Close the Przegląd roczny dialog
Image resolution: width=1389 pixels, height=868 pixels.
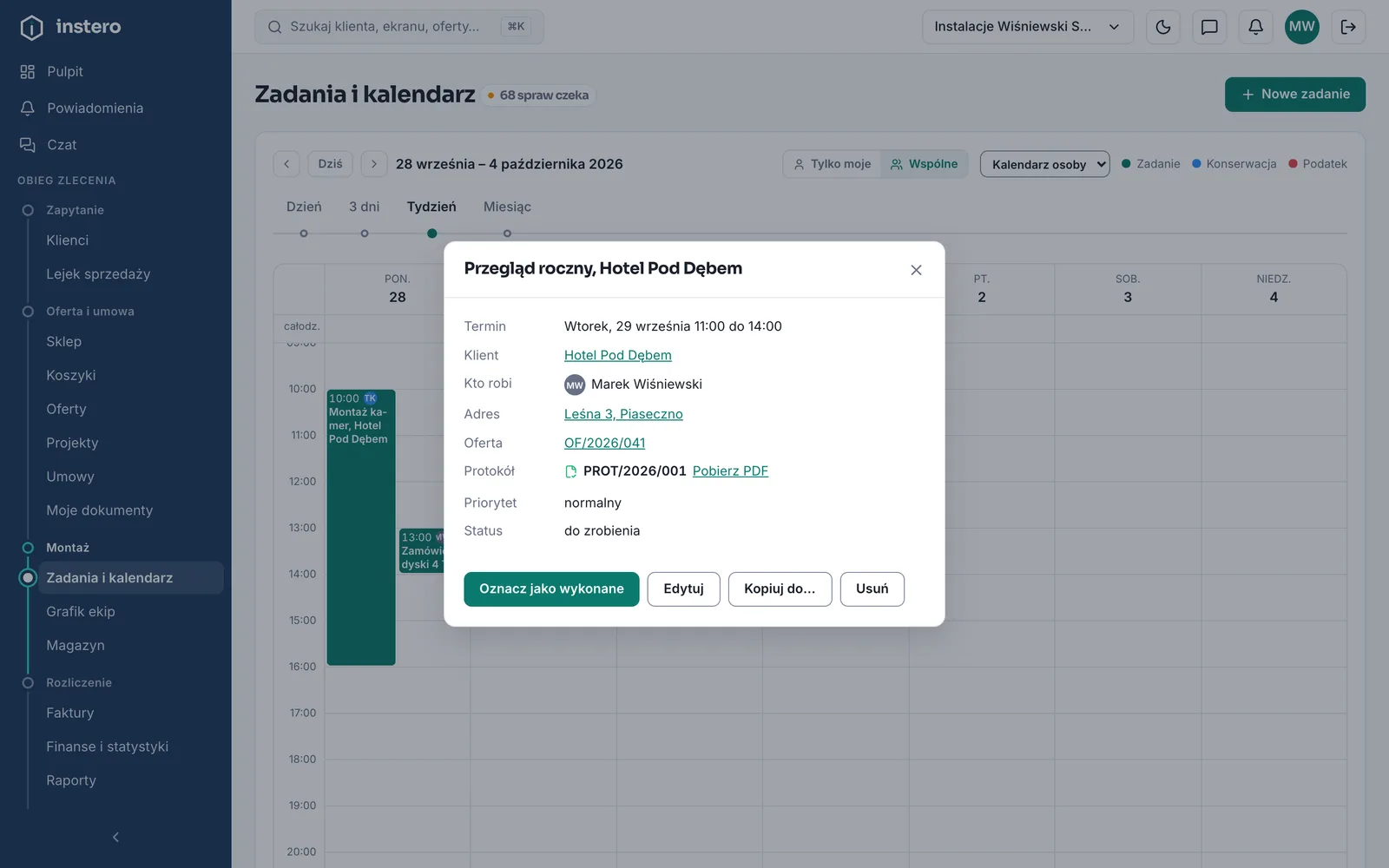tap(916, 270)
